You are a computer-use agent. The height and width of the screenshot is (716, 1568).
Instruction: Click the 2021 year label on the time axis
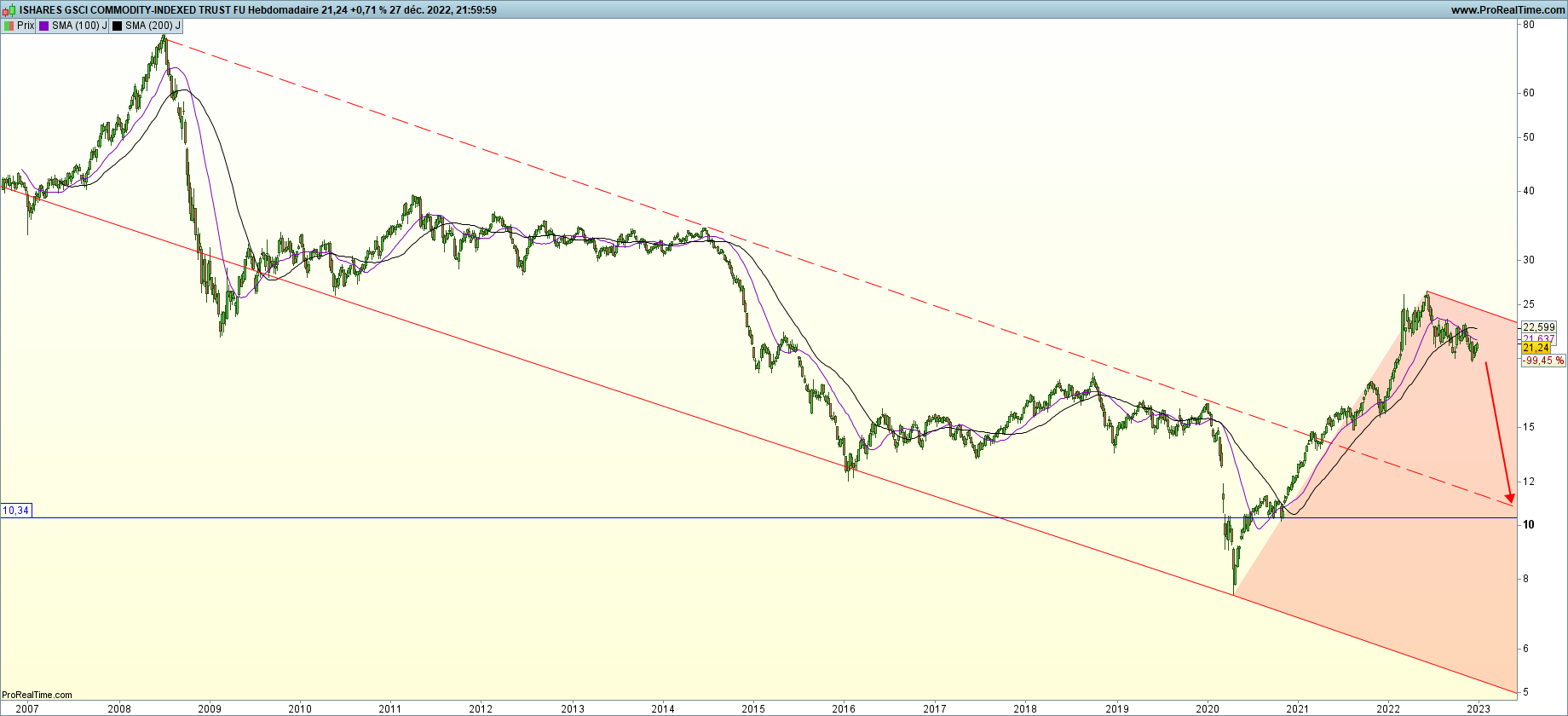coord(1298,708)
